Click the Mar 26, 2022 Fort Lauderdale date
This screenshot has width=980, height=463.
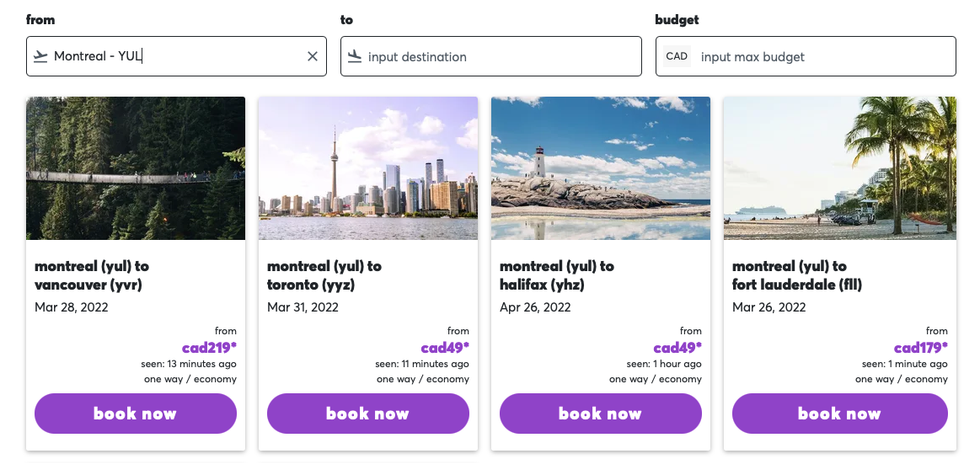pyautogui.click(x=769, y=308)
